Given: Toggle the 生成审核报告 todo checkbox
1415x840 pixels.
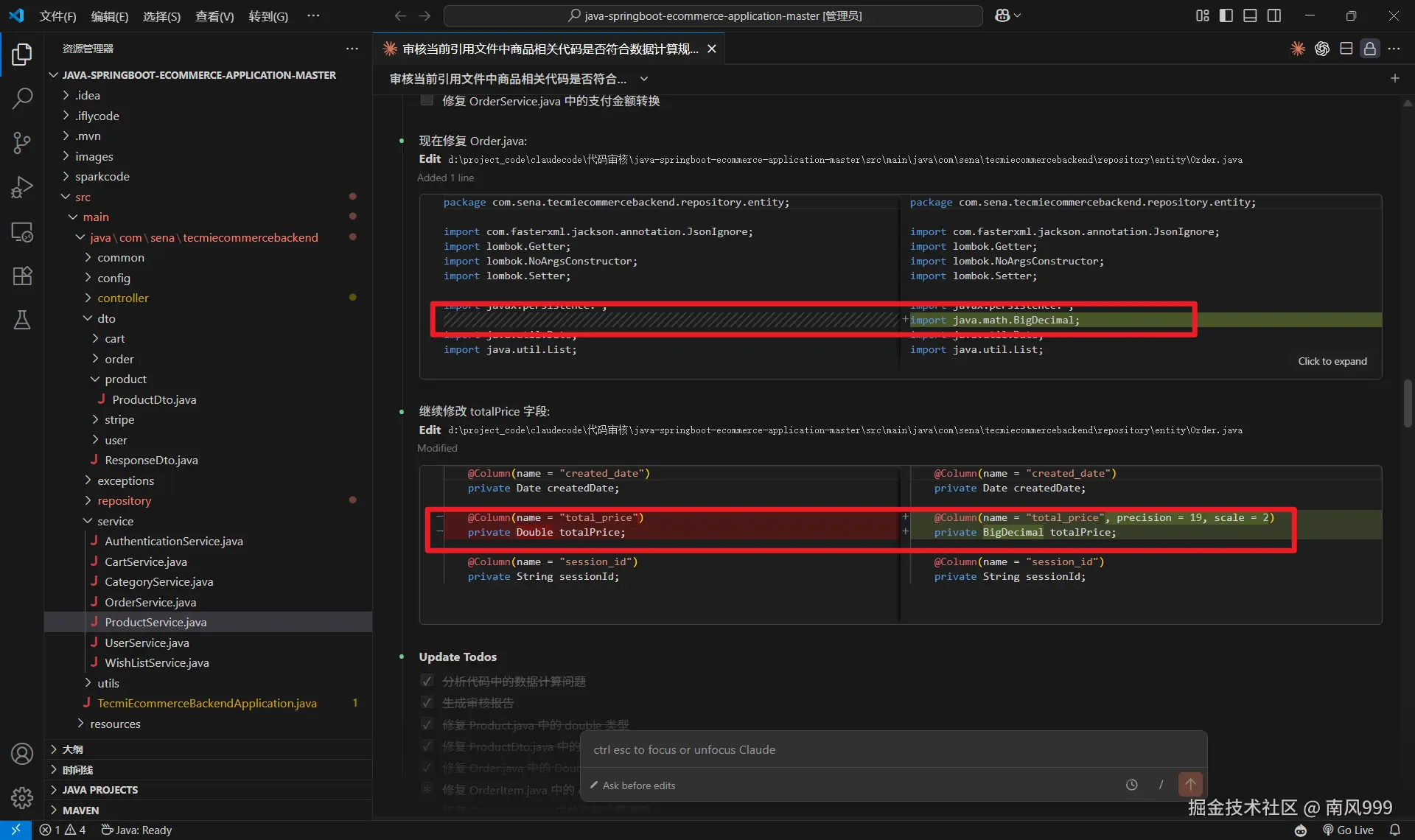Looking at the screenshot, I should [x=427, y=702].
